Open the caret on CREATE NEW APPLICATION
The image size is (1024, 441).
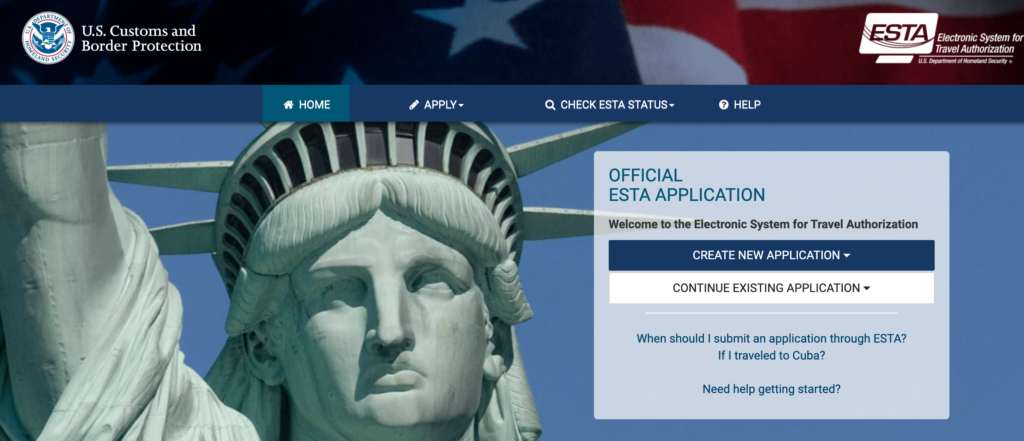coord(847,255)
